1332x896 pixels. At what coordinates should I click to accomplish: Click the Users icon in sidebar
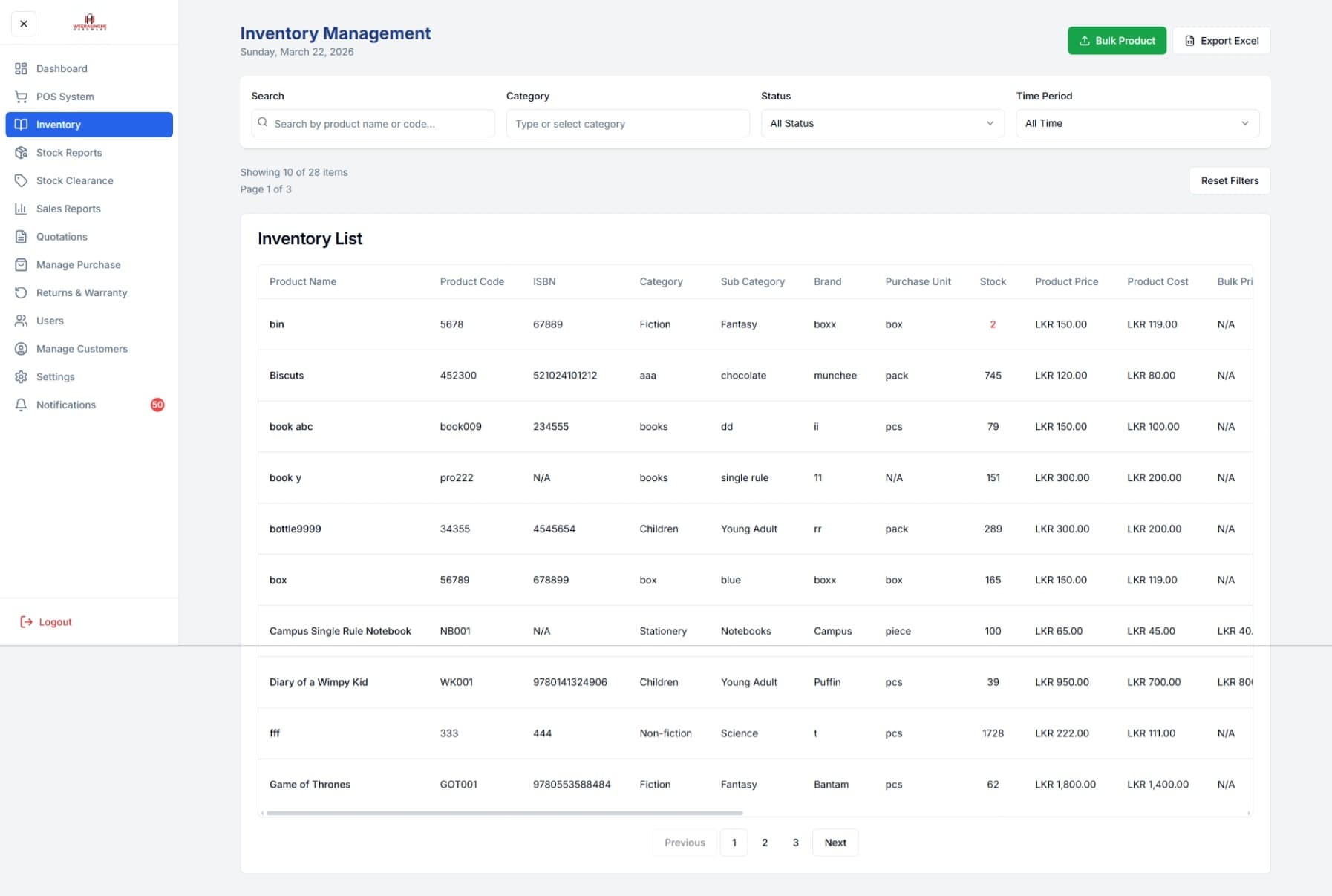tap(21, 321)
